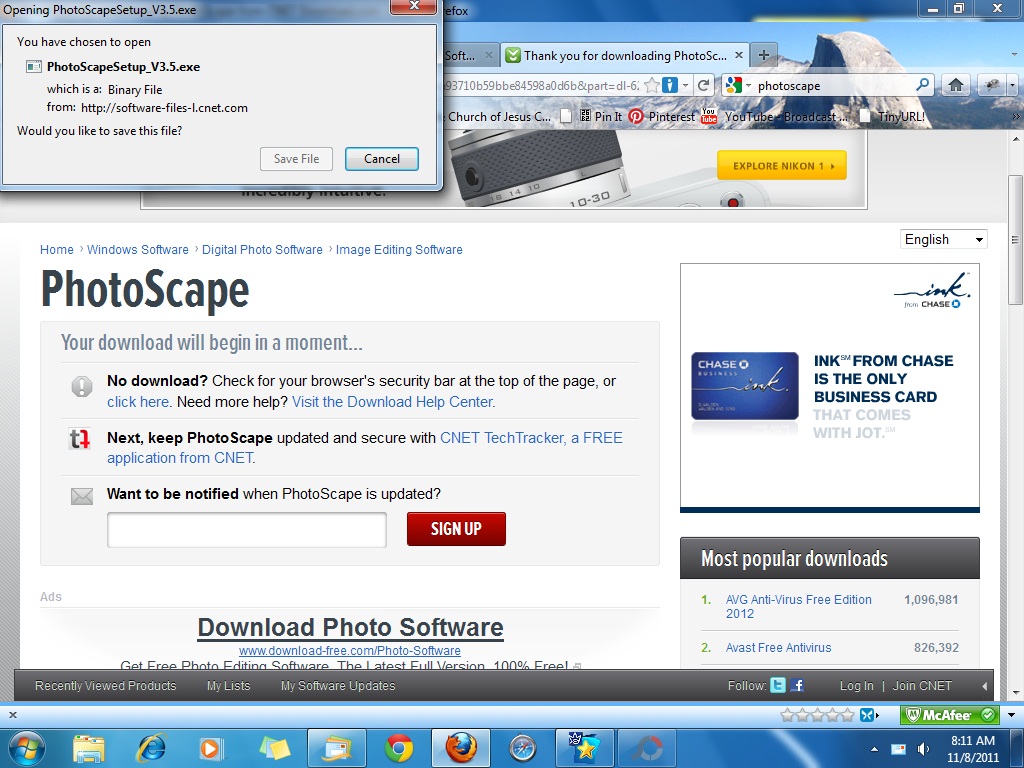This screenshot has height=768, width=1024.
Task: Click in the photoscape search box
Action: [833, 86]
